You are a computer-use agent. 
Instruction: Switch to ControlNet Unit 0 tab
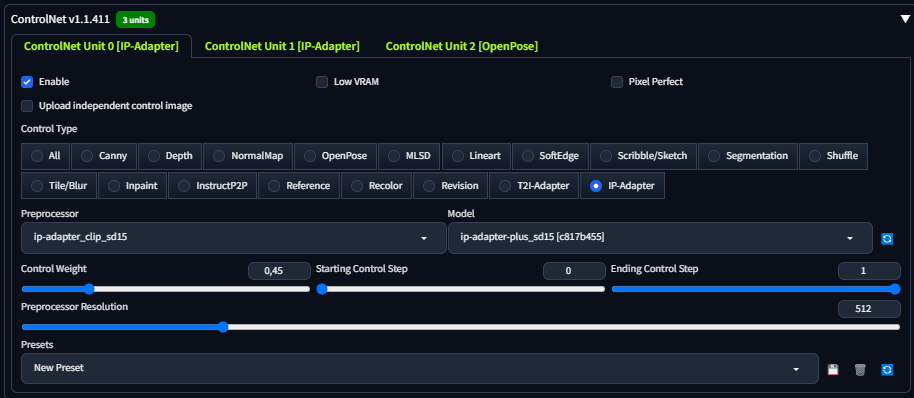coord(101,47)
